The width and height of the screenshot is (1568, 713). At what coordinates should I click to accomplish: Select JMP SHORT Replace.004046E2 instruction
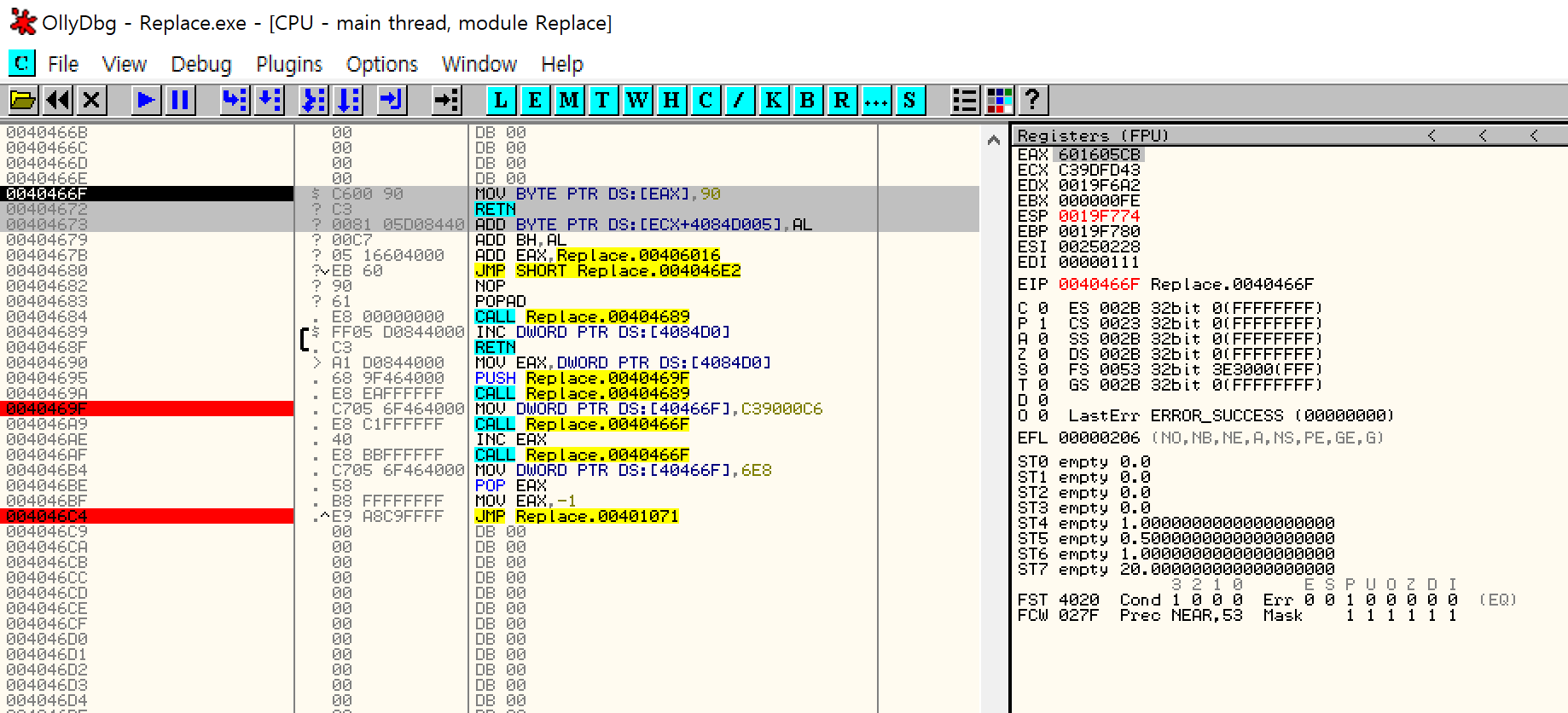pos(608,270)
